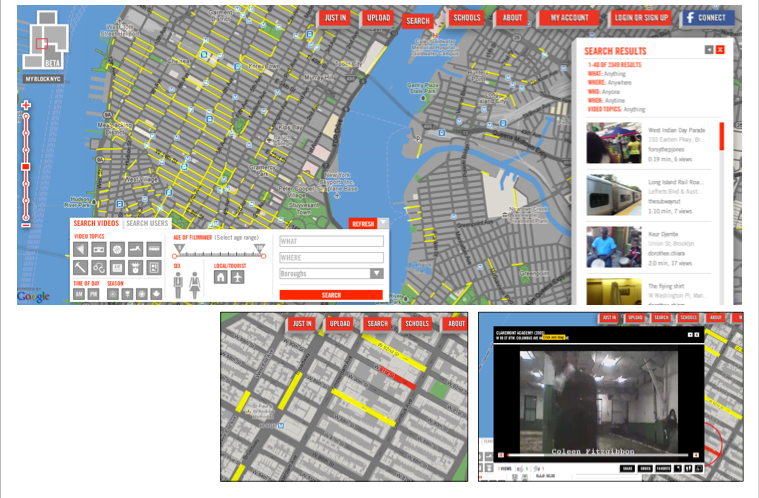Toggle the AM time of day filter

click(79, 294)
